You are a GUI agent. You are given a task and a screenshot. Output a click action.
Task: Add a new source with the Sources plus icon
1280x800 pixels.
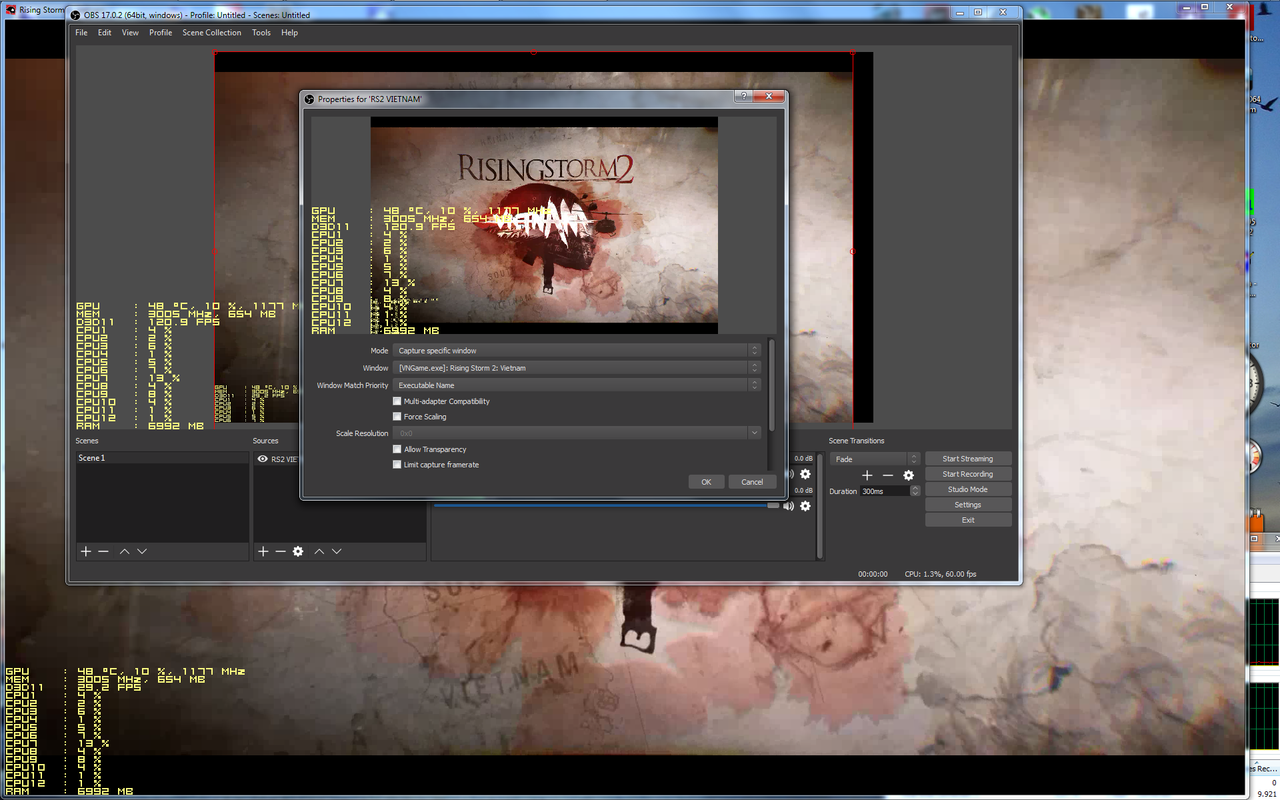263,551
